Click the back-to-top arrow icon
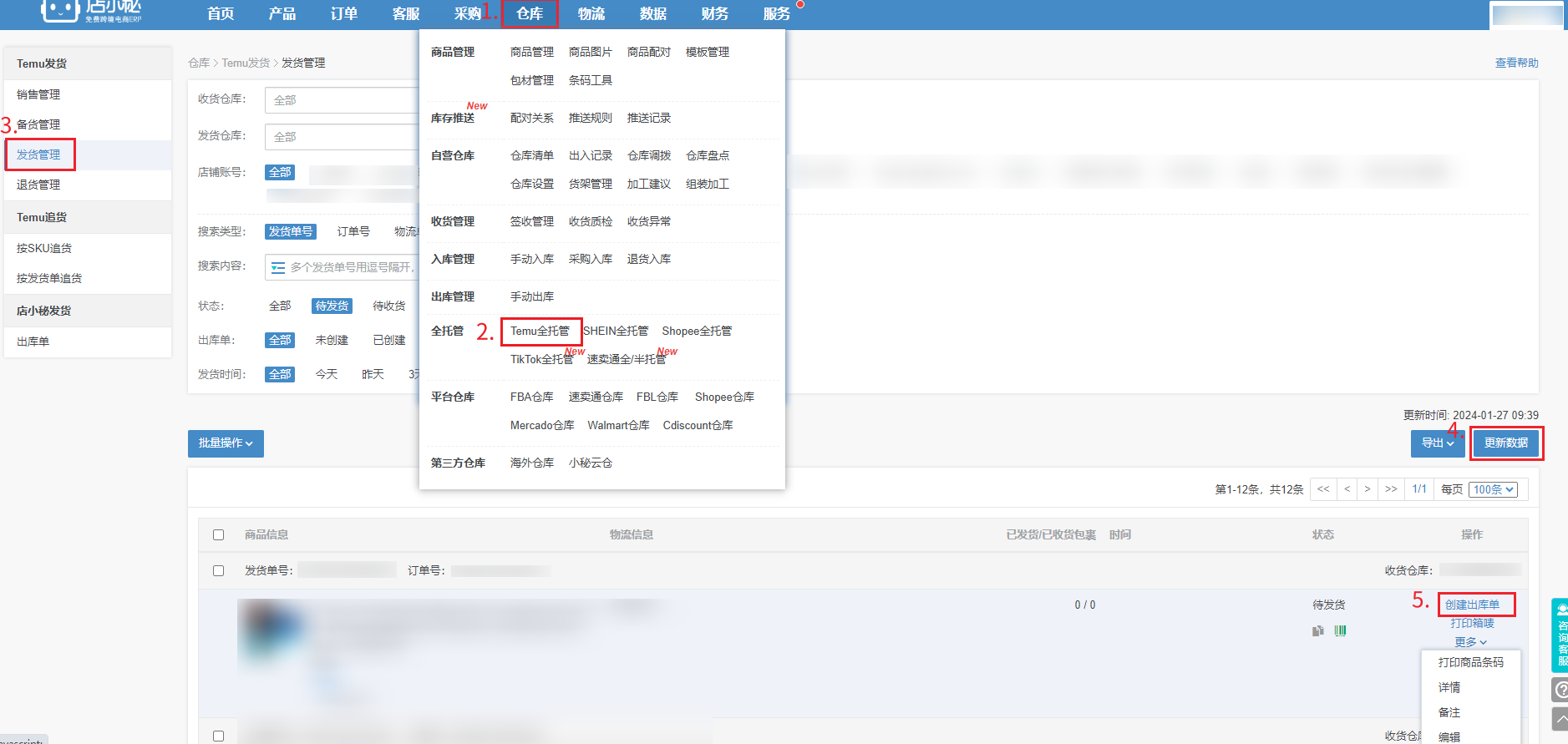Screen dimensions: 1568x744 click(x=1560, y=719)
